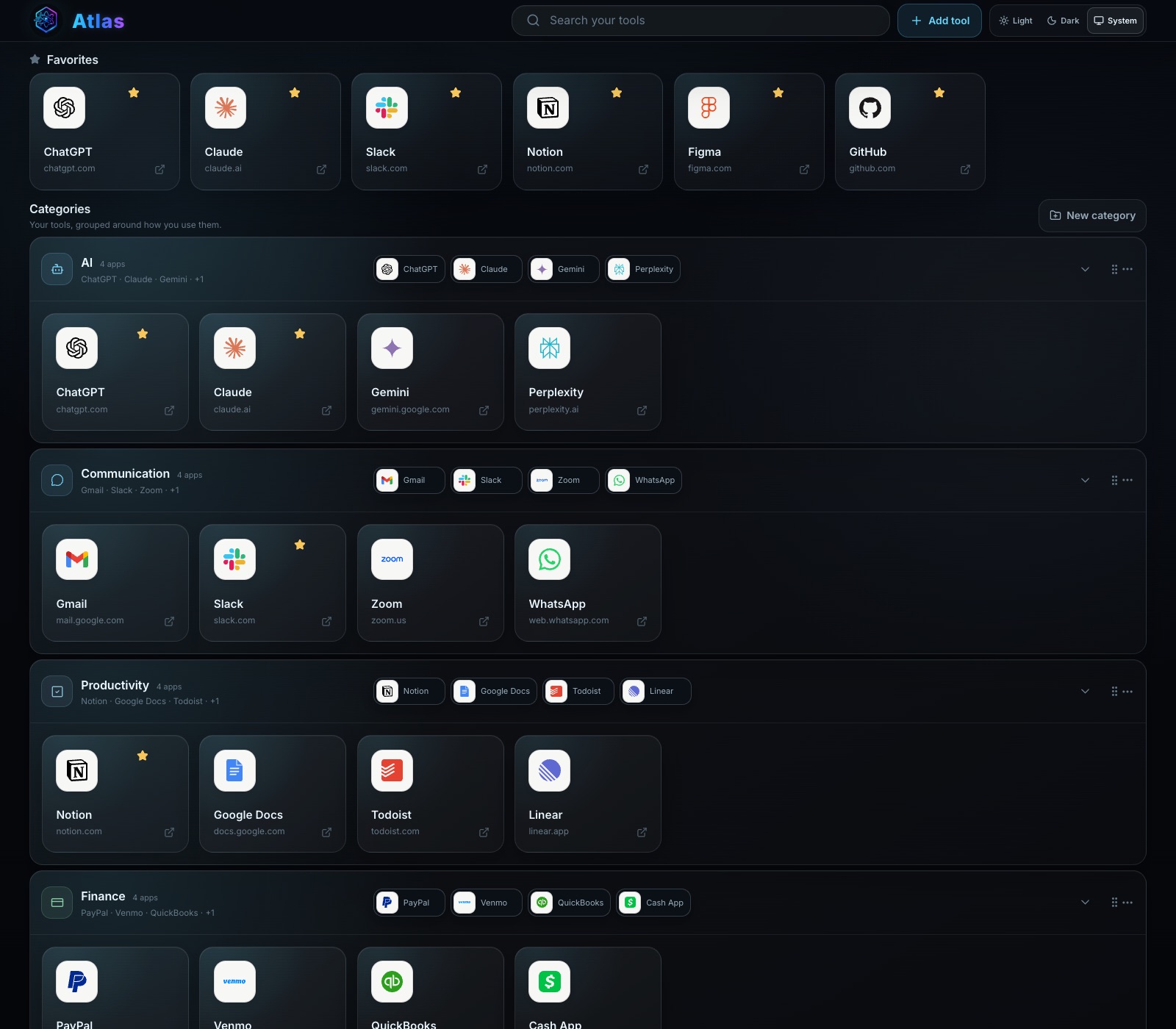This screenshot has height=1029, width=1176.
Task: Switch to Dark theme
Action: pos(1063,21)
